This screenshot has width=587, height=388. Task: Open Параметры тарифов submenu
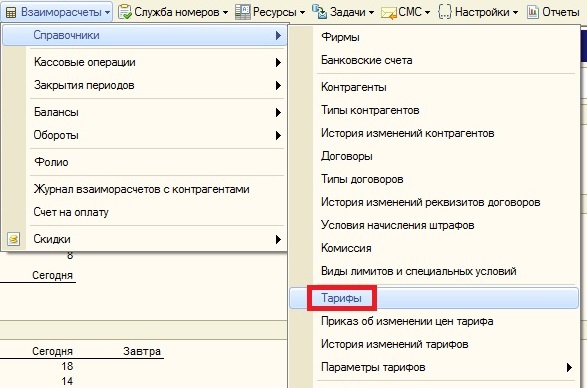pos(434,367)
